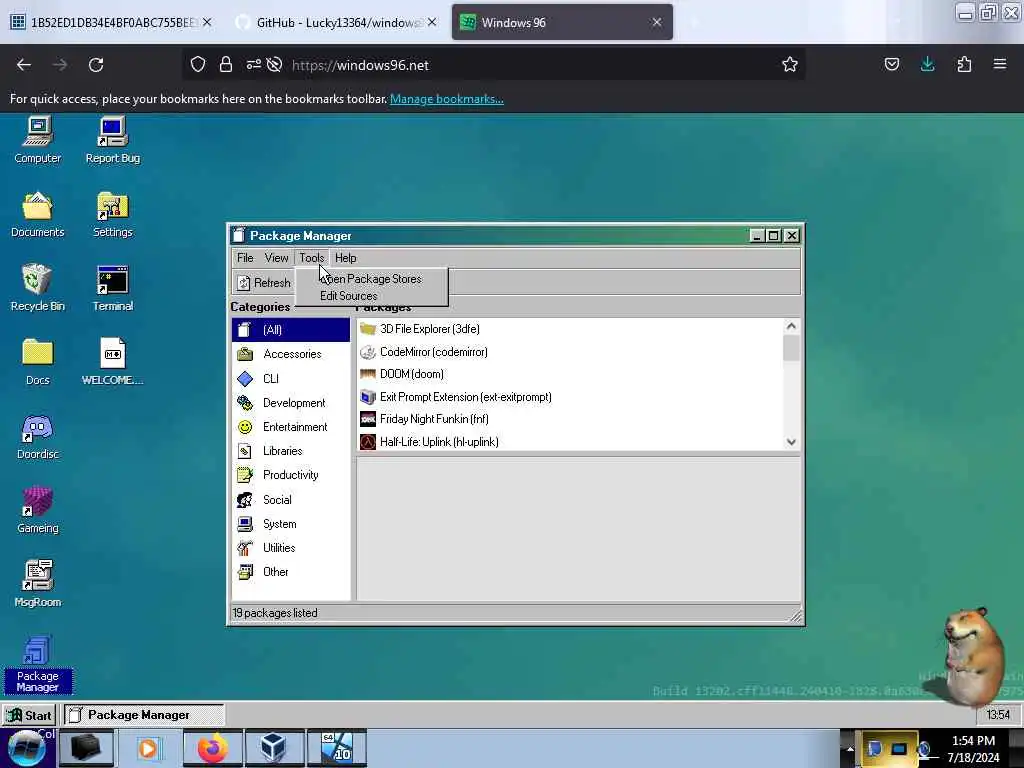Click the site padlock security icon
1024x768 pixels.
click(x=226, y=65)
